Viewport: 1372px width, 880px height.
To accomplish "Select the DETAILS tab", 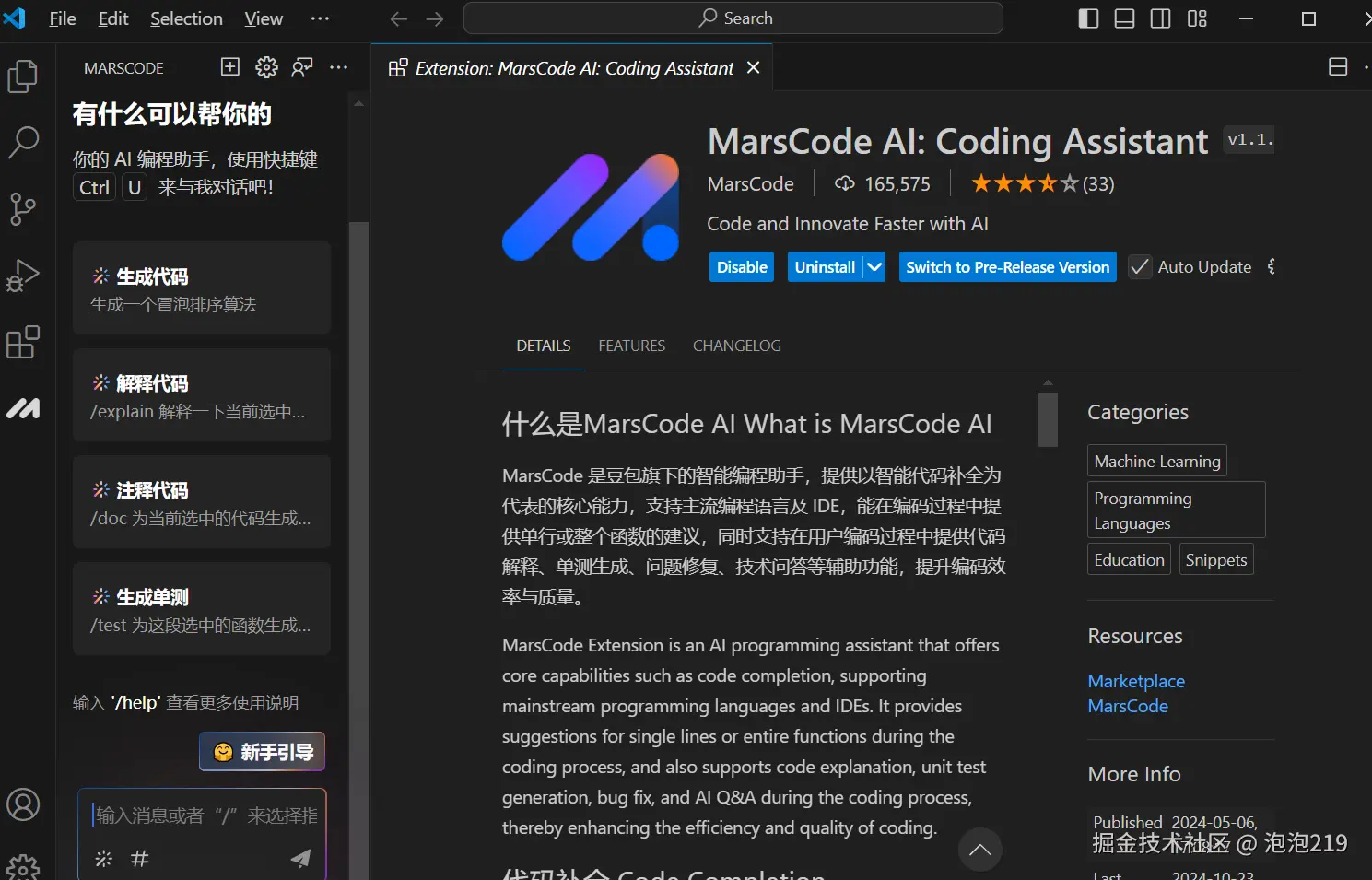I will (x=543, y=346).
